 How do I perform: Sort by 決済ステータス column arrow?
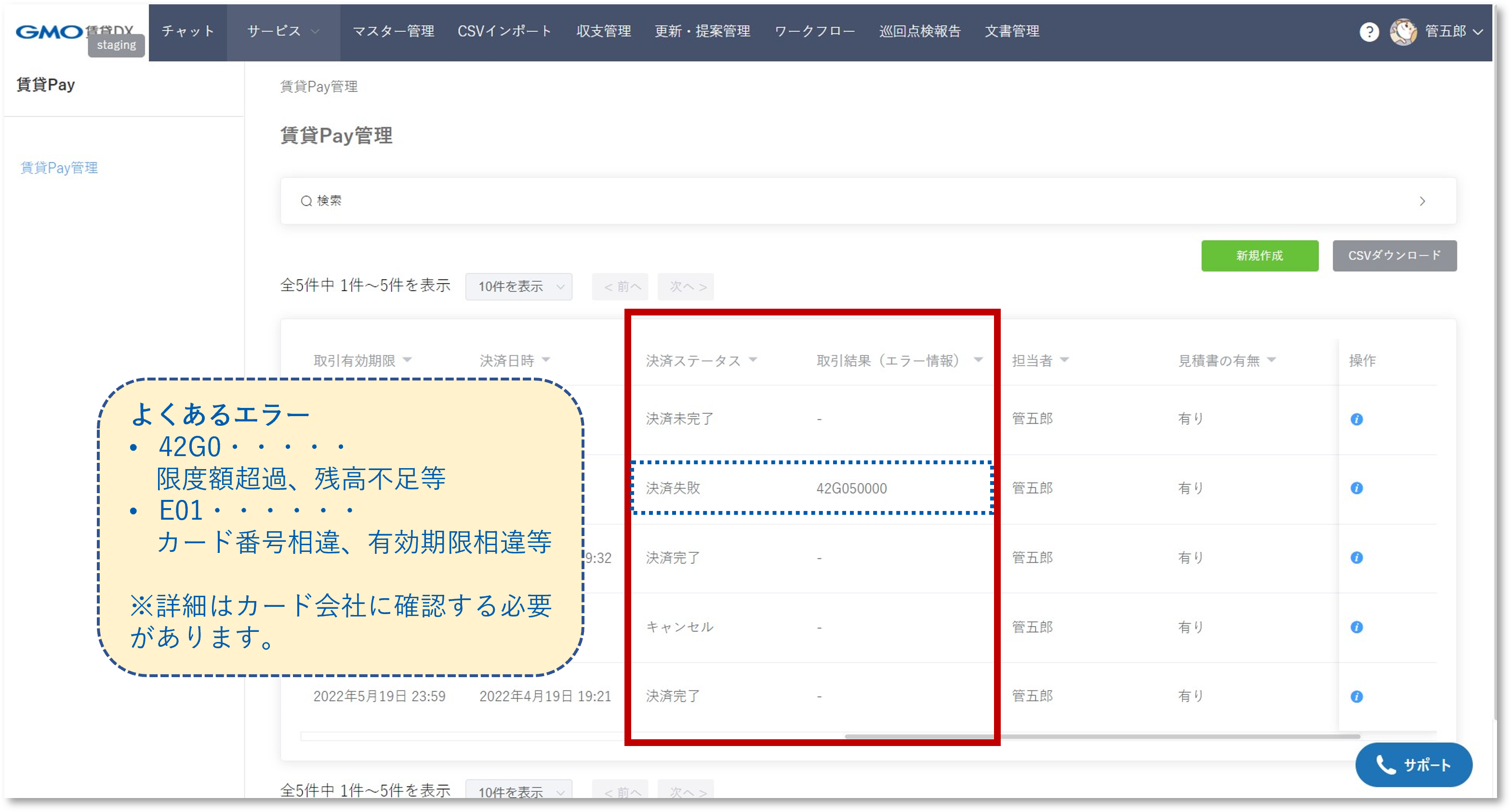tap(753, 360)
